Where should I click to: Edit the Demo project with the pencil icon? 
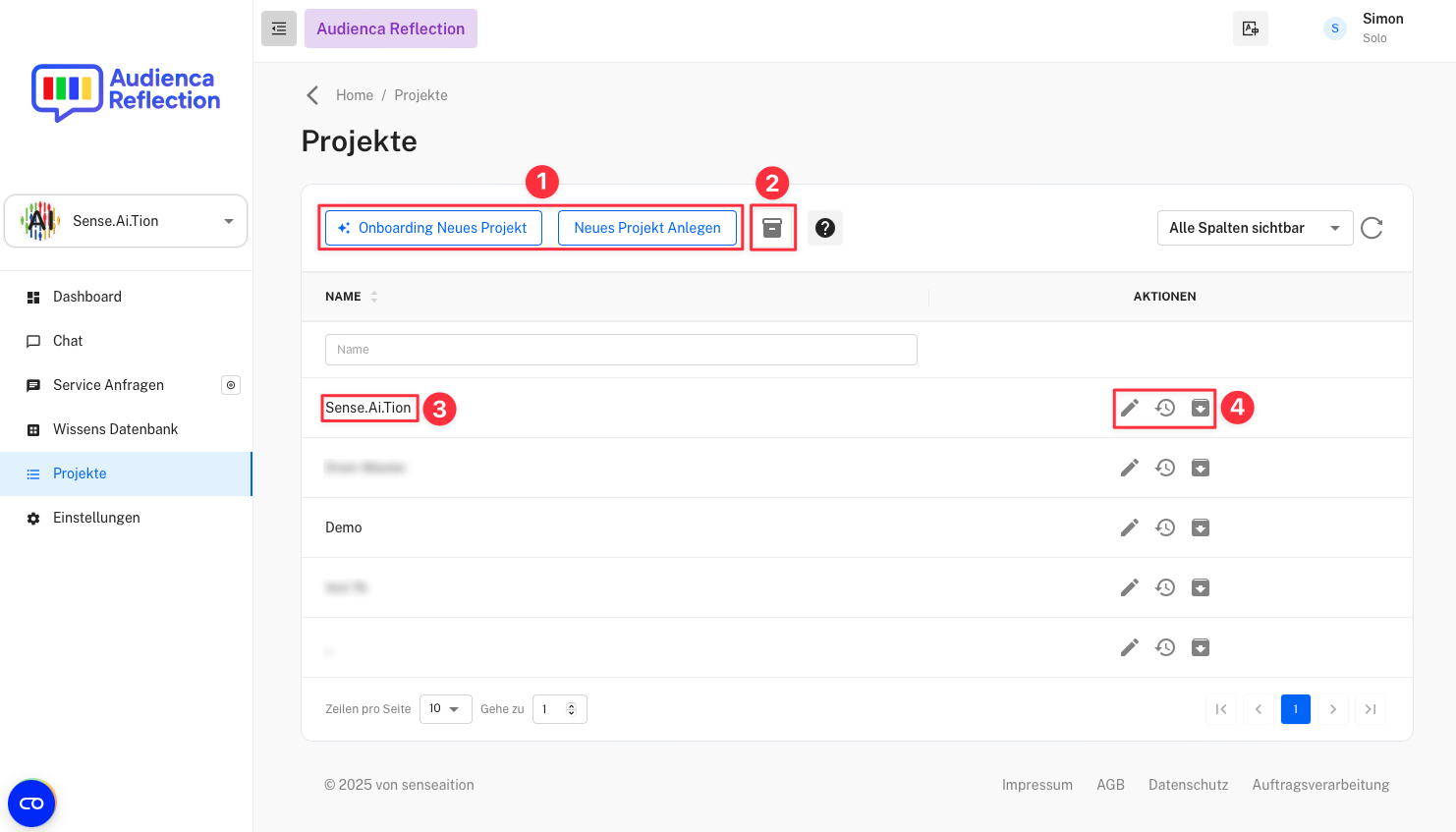pos(1129,527)
